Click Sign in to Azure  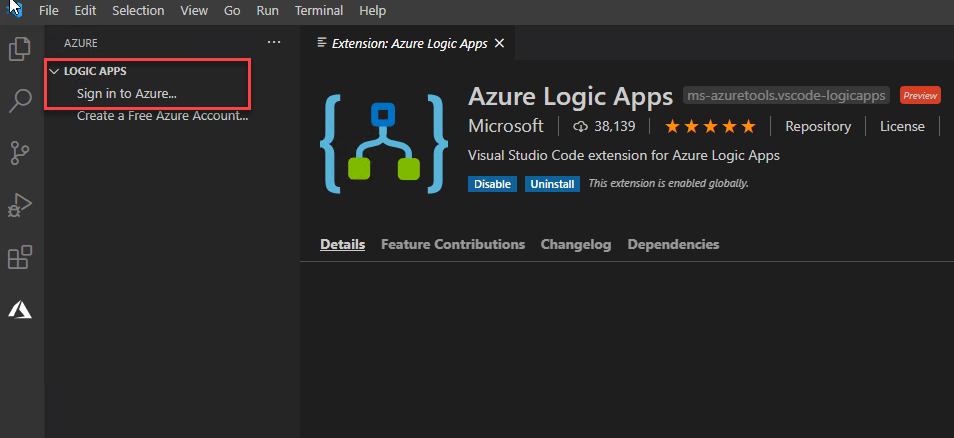click(126, 94)
